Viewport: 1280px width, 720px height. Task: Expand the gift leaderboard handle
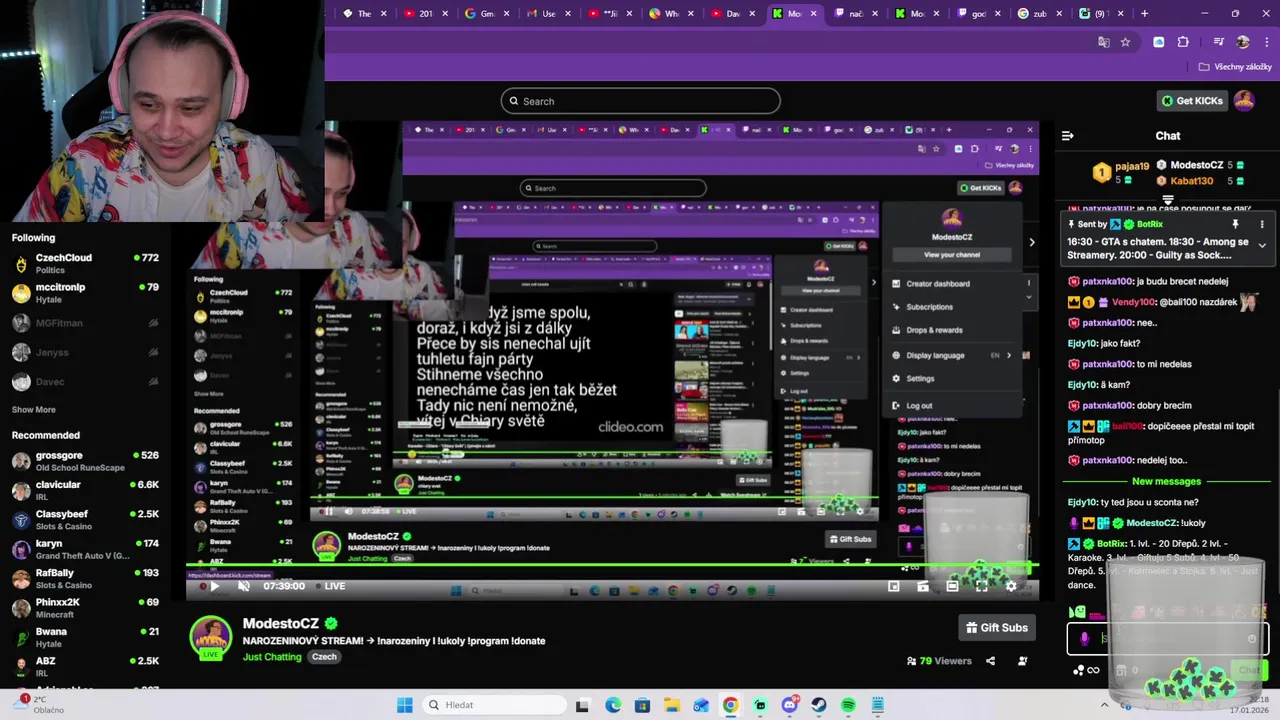point(1168,201)
